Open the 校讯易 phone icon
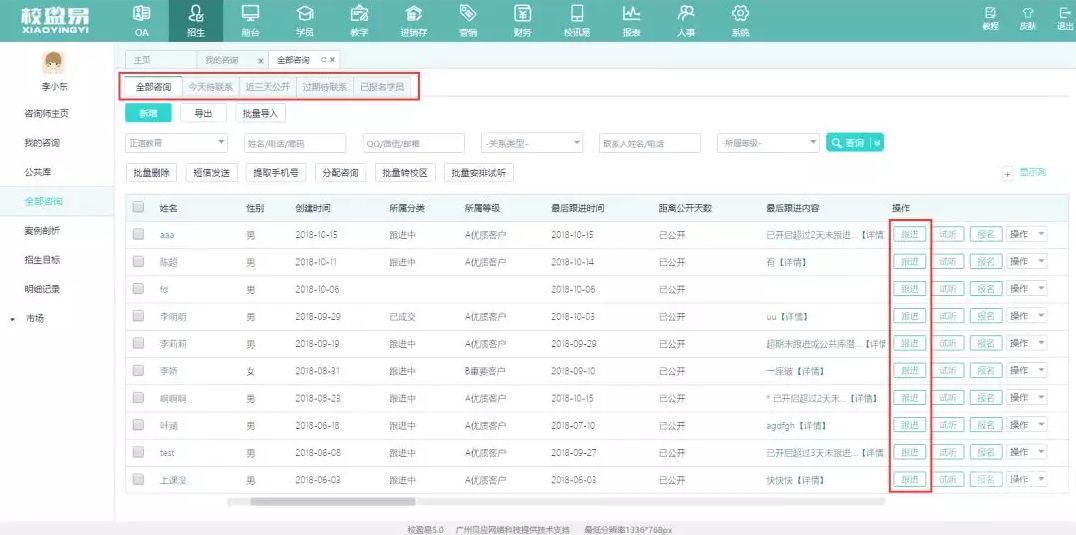Viewport: 1076px width, 535px height. pyautogui.click(x=577, y=14)
